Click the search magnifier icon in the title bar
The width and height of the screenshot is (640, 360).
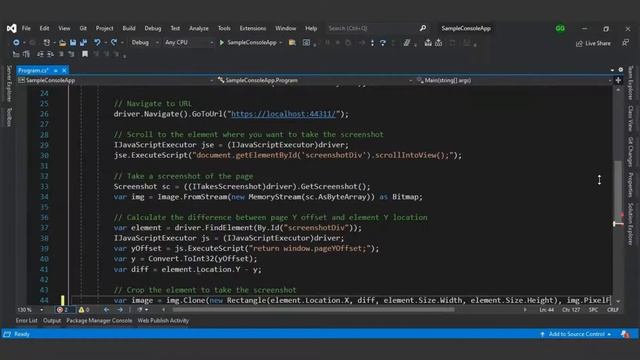click(423, 28)
